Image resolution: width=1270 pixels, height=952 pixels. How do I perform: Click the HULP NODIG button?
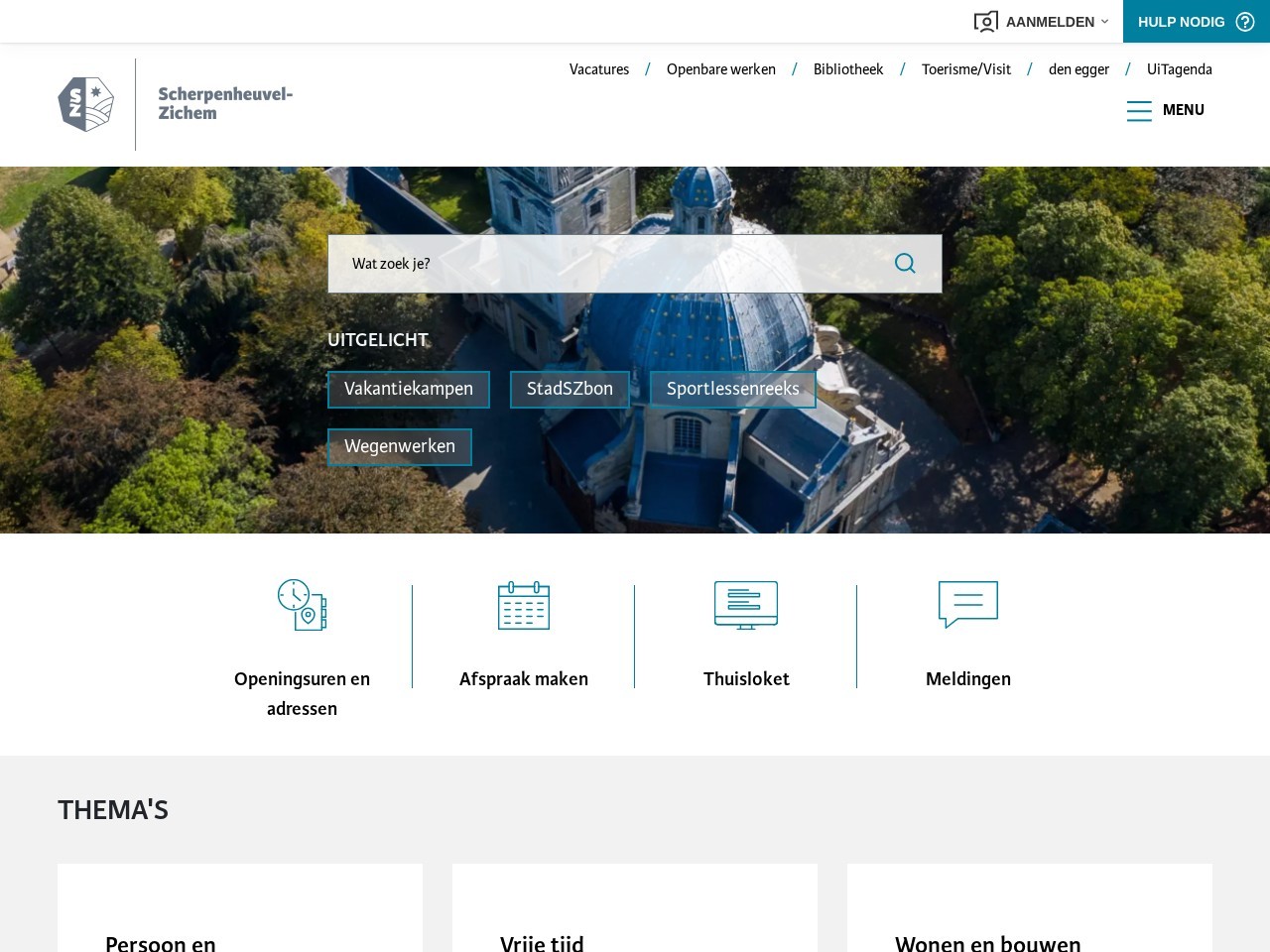(x=1197, y=22)
